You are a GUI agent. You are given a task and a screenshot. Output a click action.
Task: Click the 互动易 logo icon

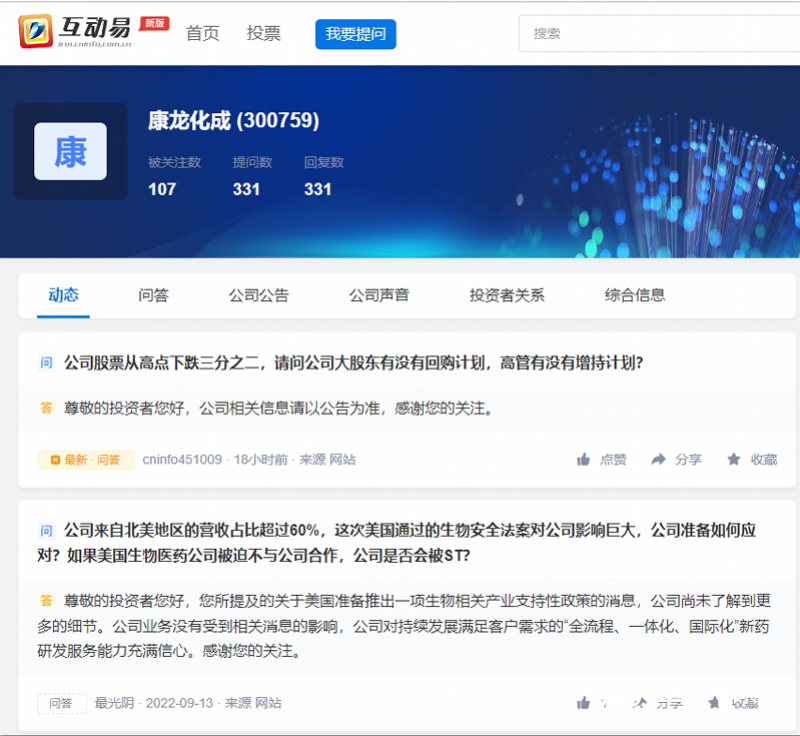35,32
